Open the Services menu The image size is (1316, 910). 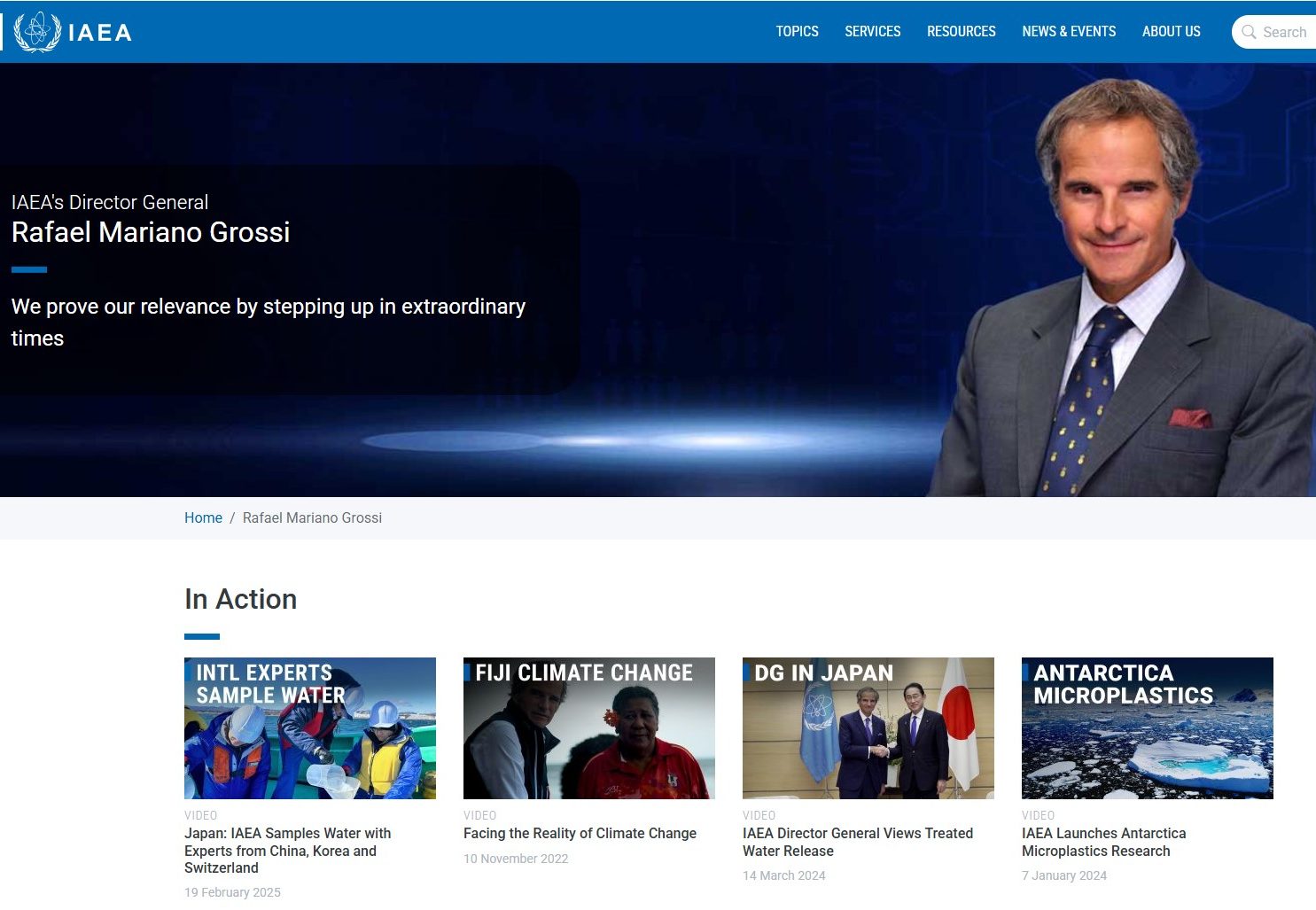872,32
